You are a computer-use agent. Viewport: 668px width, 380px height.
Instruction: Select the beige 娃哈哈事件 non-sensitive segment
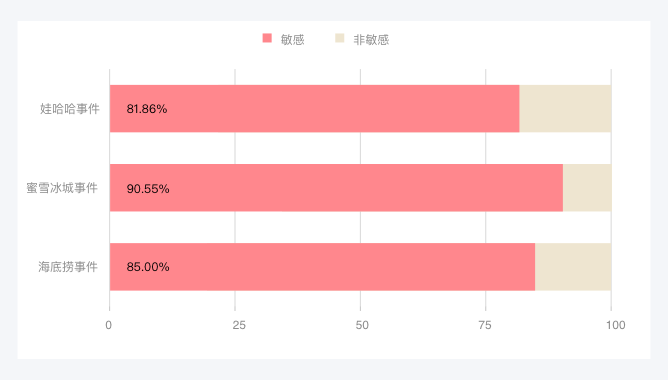(565, 109)
